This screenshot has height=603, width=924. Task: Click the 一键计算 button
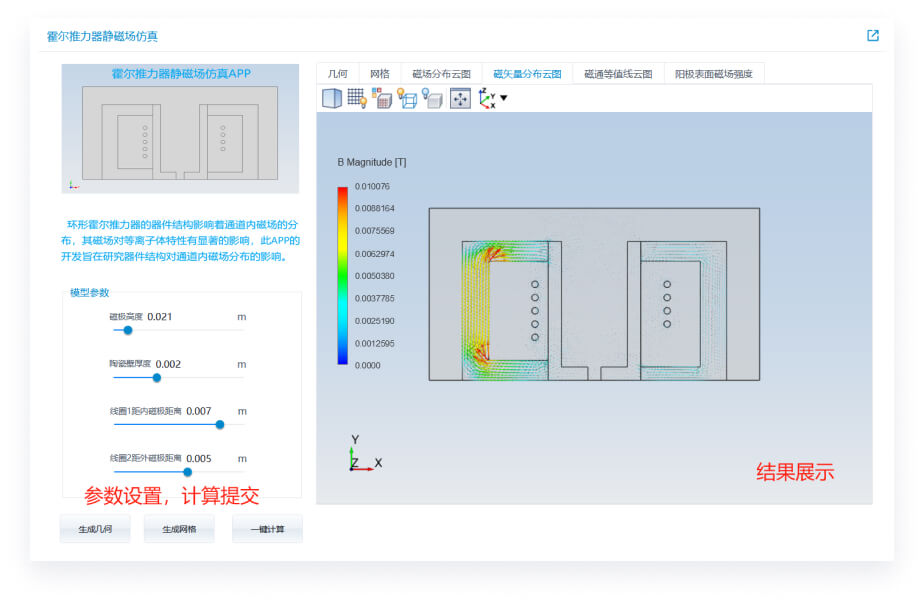(267, 530)
